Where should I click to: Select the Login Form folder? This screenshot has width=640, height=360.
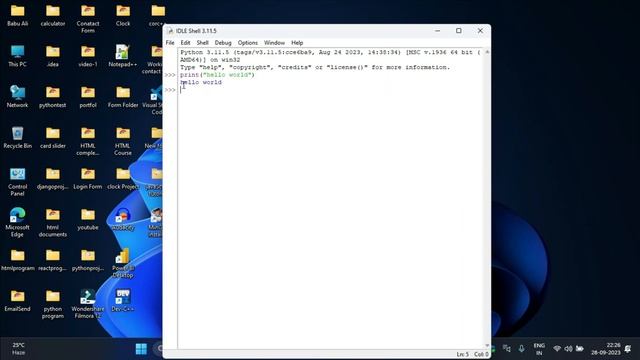88,178
